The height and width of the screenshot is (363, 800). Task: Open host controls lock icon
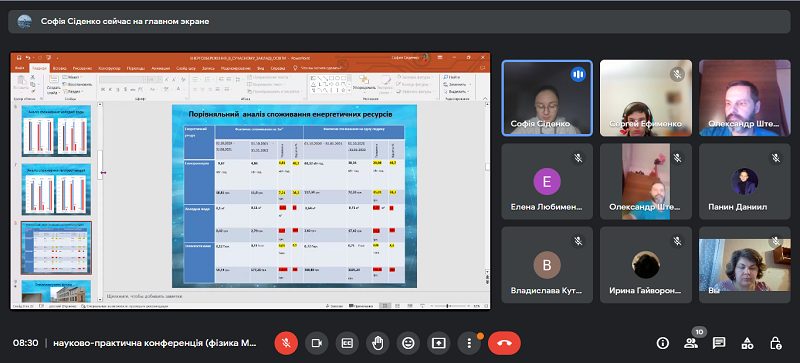pyautogui.click(x=776, y=343)
